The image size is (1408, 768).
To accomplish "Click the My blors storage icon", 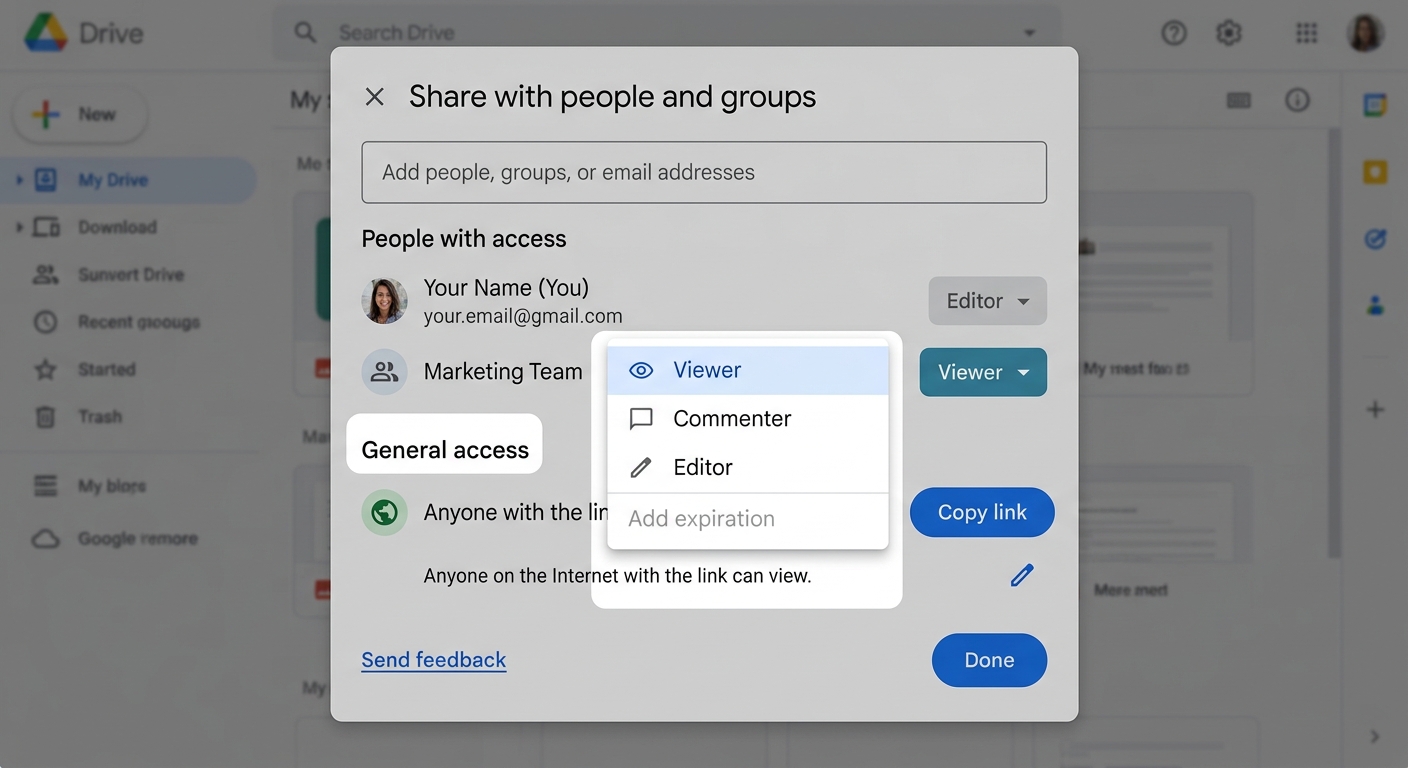I will point(45,486).
